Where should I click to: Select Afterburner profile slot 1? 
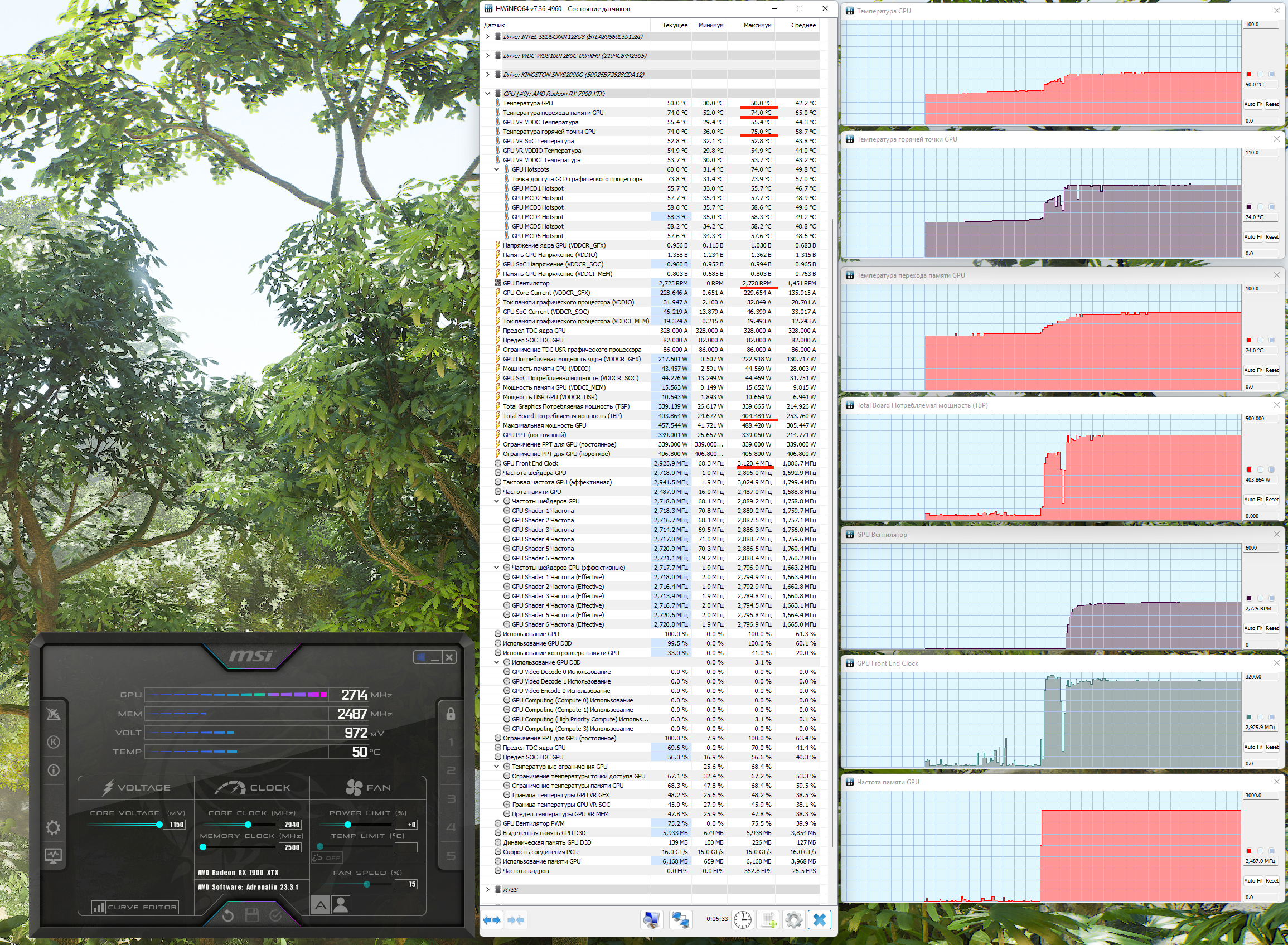(451, 742)
